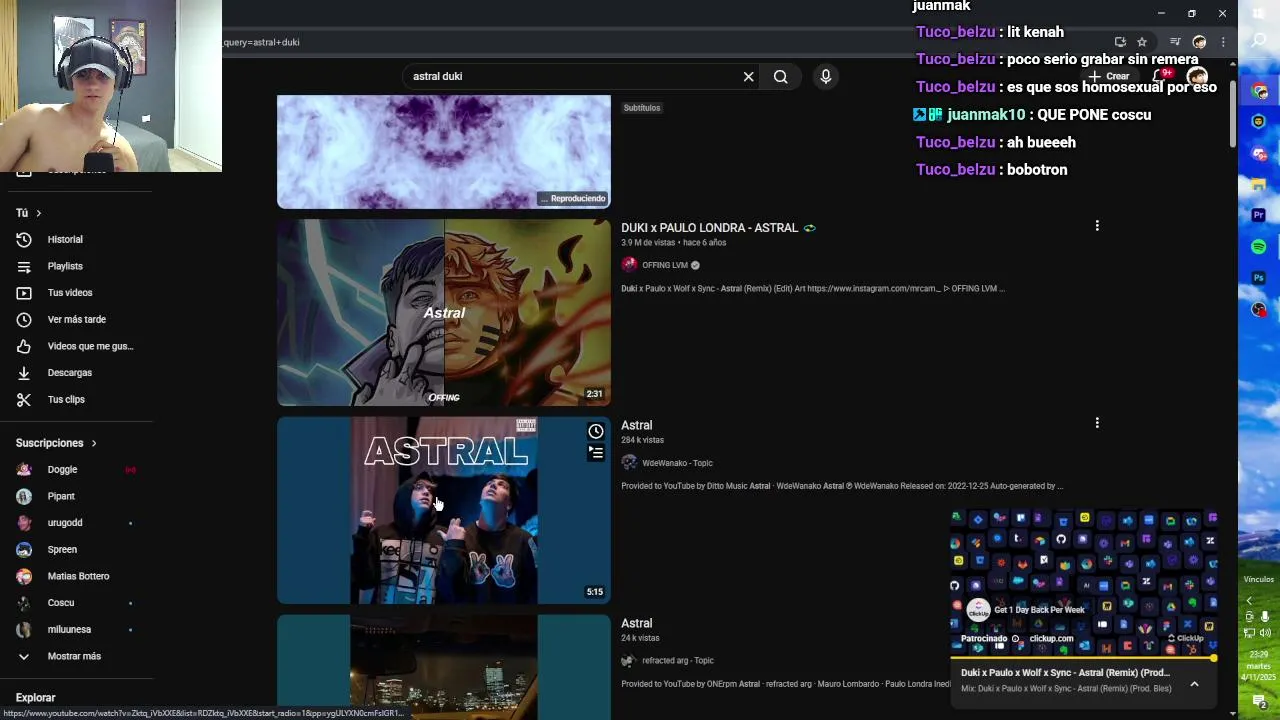Expand Mostrar más subscriptions

pyautogui.click(x=76, y=656)
